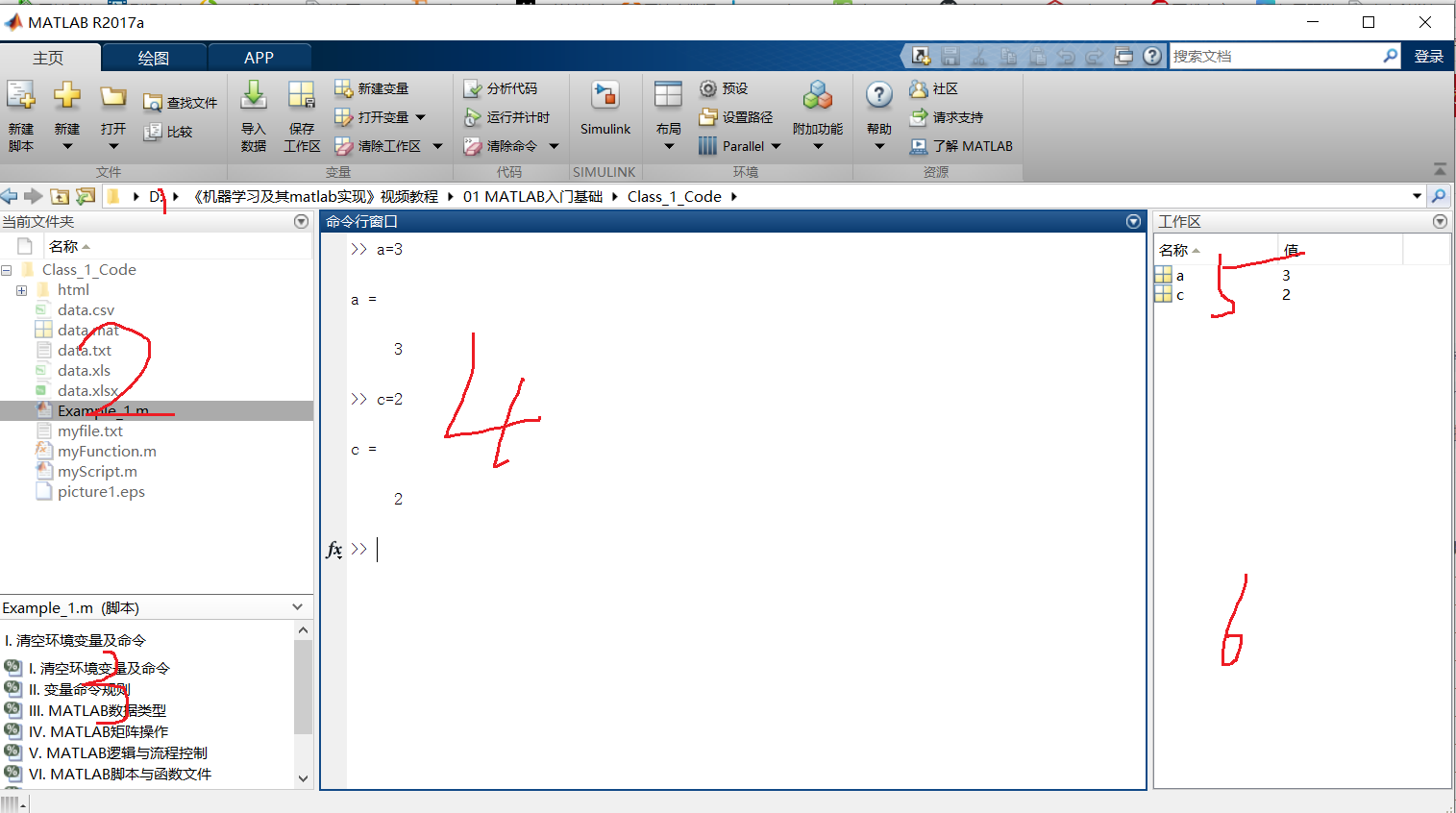This screenshot has height=813, width=1456.
Task: Click Request Support (请求支持)
Action: [947, 117]
